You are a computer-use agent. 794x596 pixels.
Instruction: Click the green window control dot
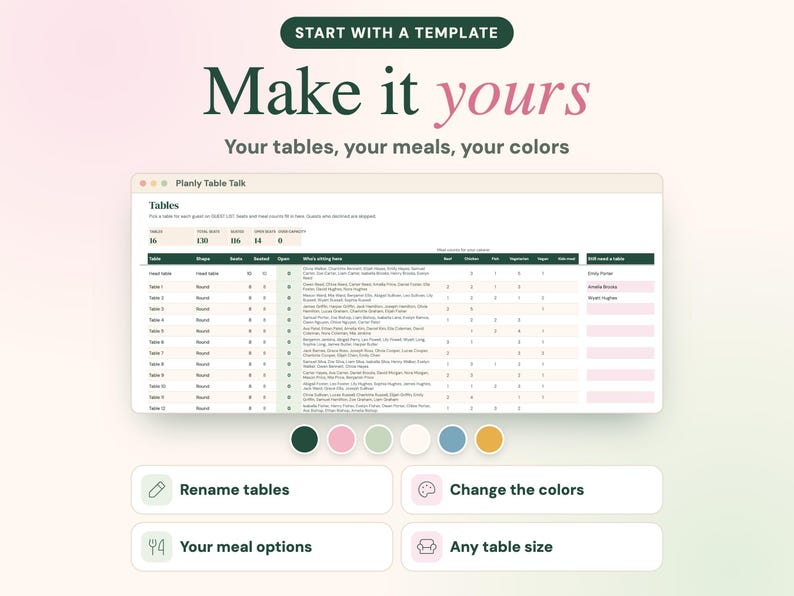pyautogui.click(x=164, y=183)
